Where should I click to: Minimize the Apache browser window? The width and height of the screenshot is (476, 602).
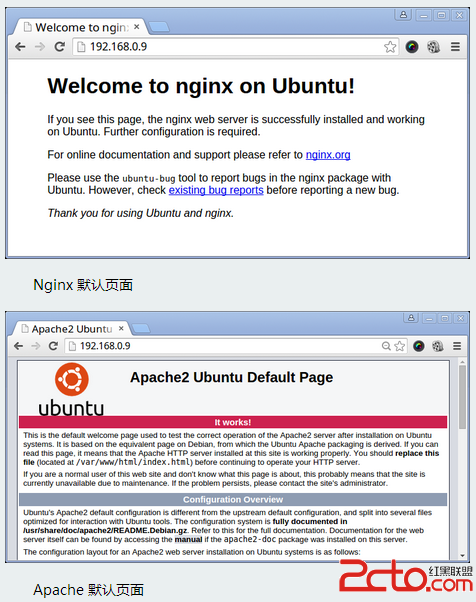tap(429, 318)
